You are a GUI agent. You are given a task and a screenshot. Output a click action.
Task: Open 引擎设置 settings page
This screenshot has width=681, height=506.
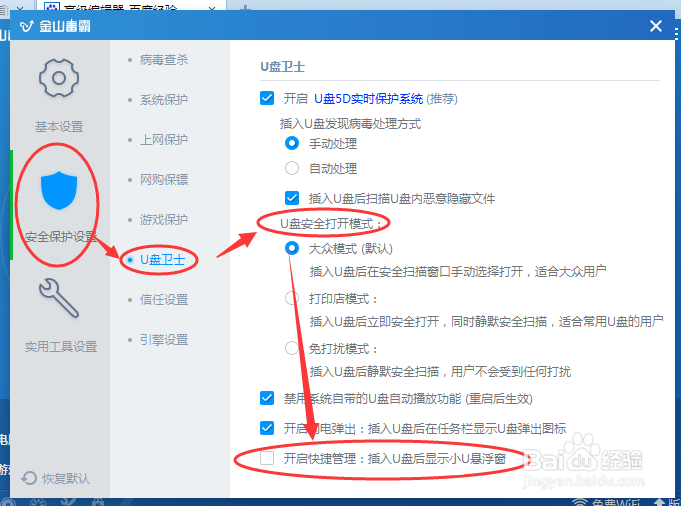click(164, 340)
